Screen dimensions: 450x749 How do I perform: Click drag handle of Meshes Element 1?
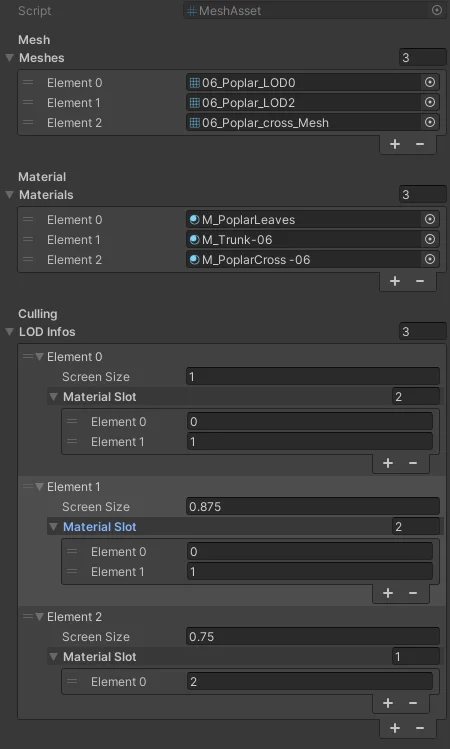(x=28, y=102)
